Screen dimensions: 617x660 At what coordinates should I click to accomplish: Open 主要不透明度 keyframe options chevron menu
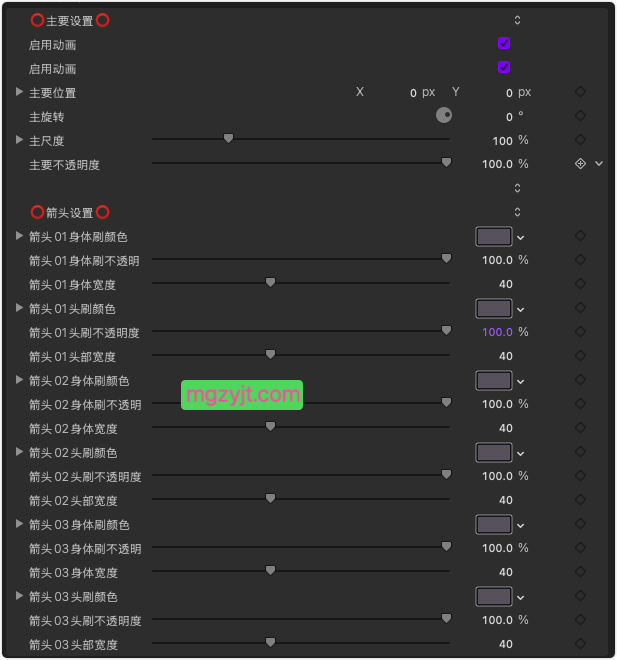[599, 164]
